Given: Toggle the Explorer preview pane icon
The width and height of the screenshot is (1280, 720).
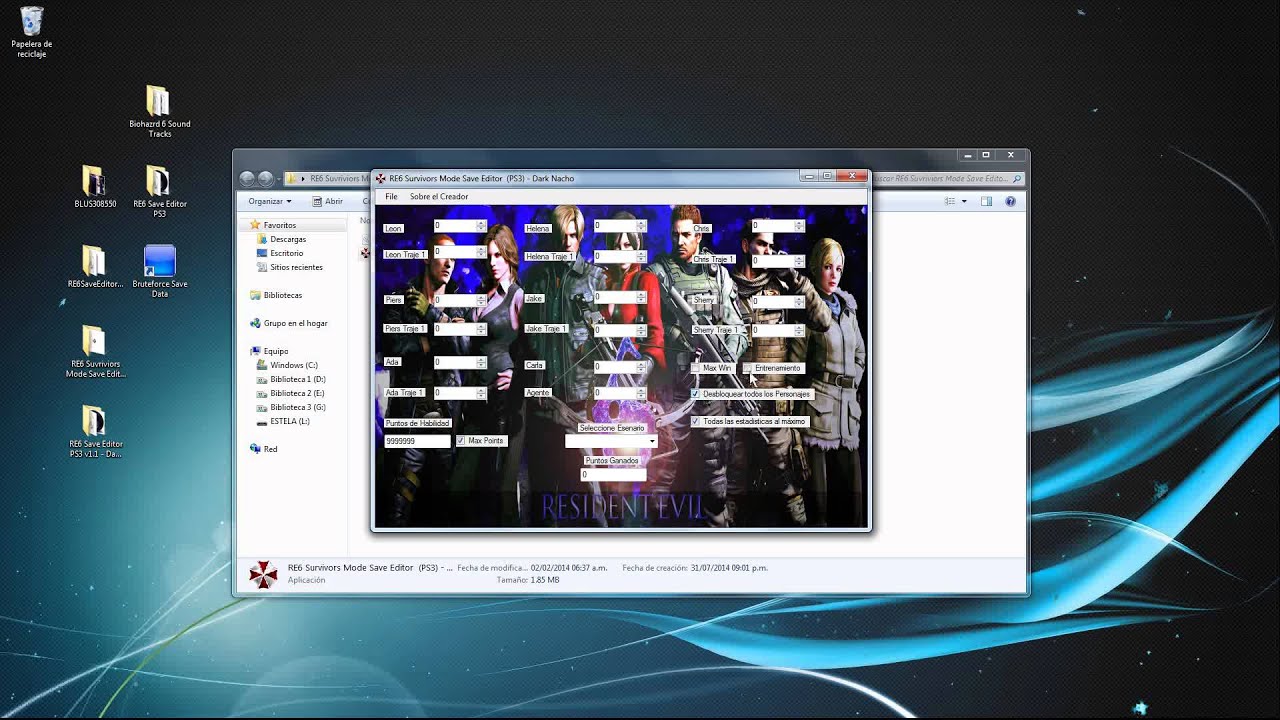Looking at the screenshot, I should pos(986,201).
